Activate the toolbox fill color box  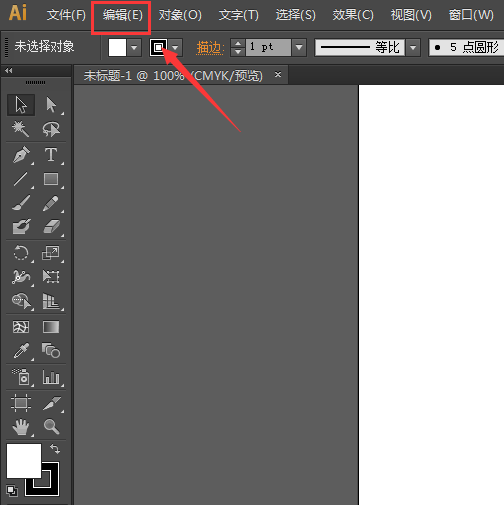pos(24,460)
